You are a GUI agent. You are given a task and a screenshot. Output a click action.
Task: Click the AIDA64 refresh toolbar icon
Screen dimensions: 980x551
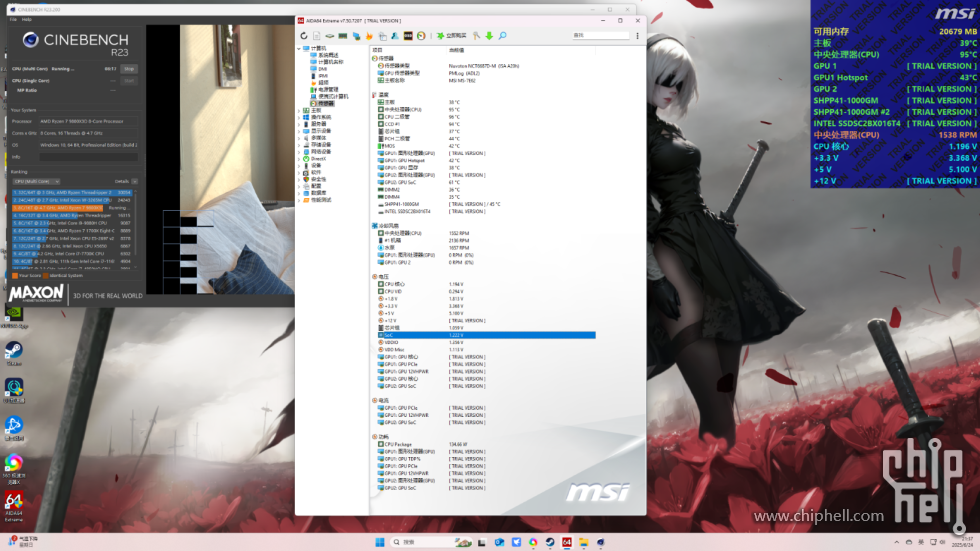tap(304, 36)
